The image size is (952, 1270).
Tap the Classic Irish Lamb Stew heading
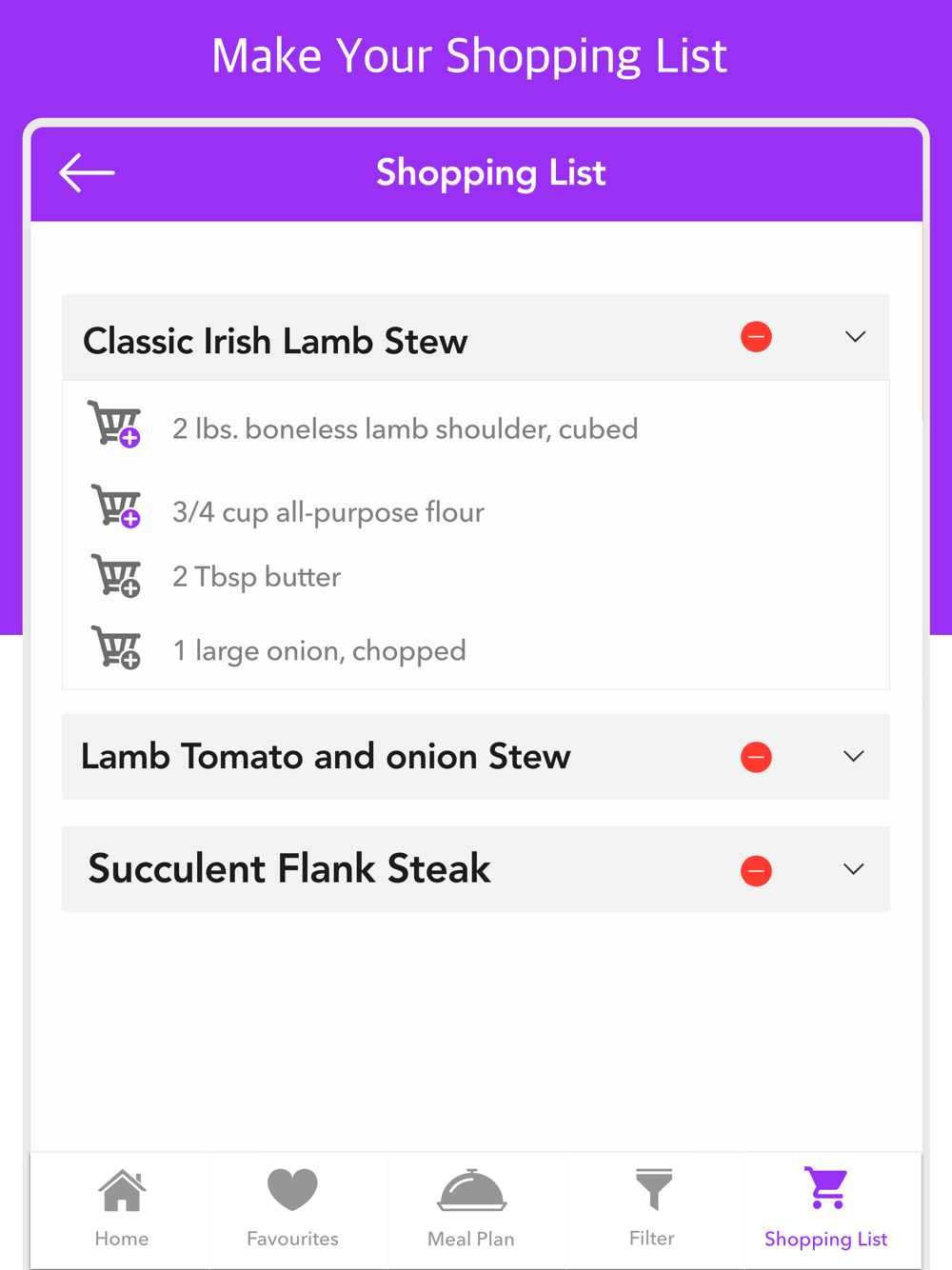click(x=275, y=341)
